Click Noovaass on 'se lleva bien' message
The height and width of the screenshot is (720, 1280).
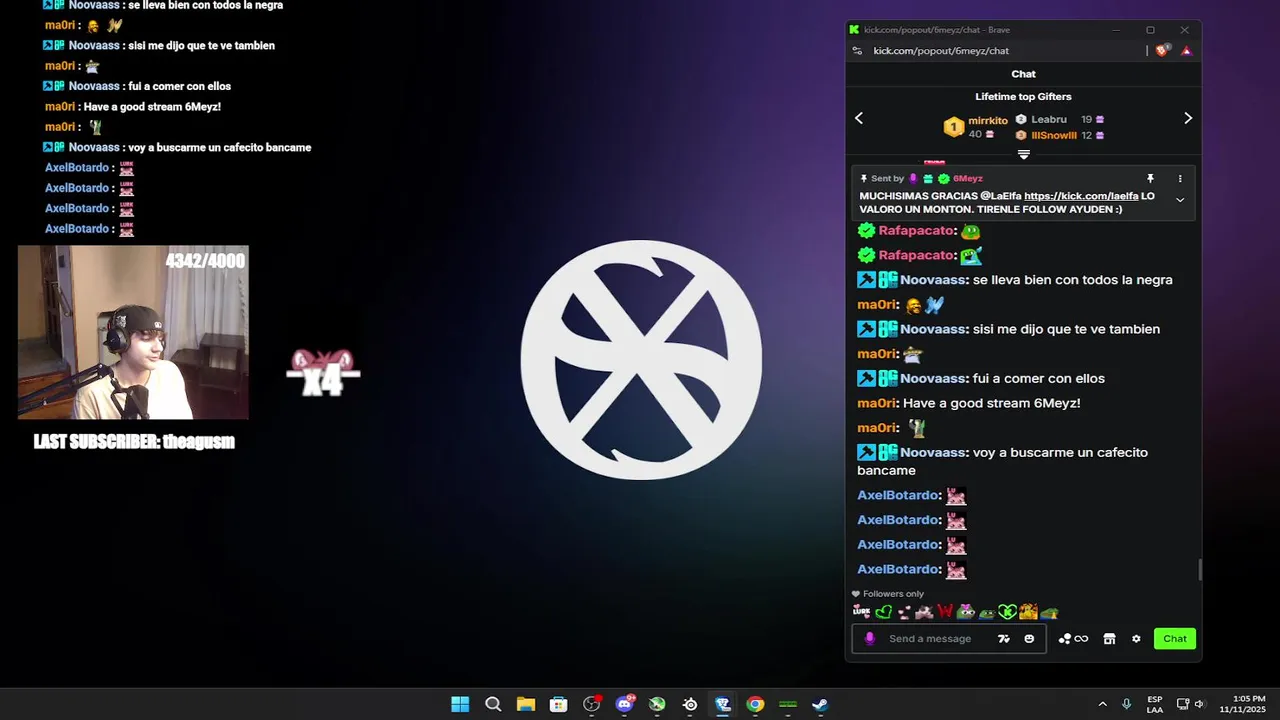click(x=933, y=280)
